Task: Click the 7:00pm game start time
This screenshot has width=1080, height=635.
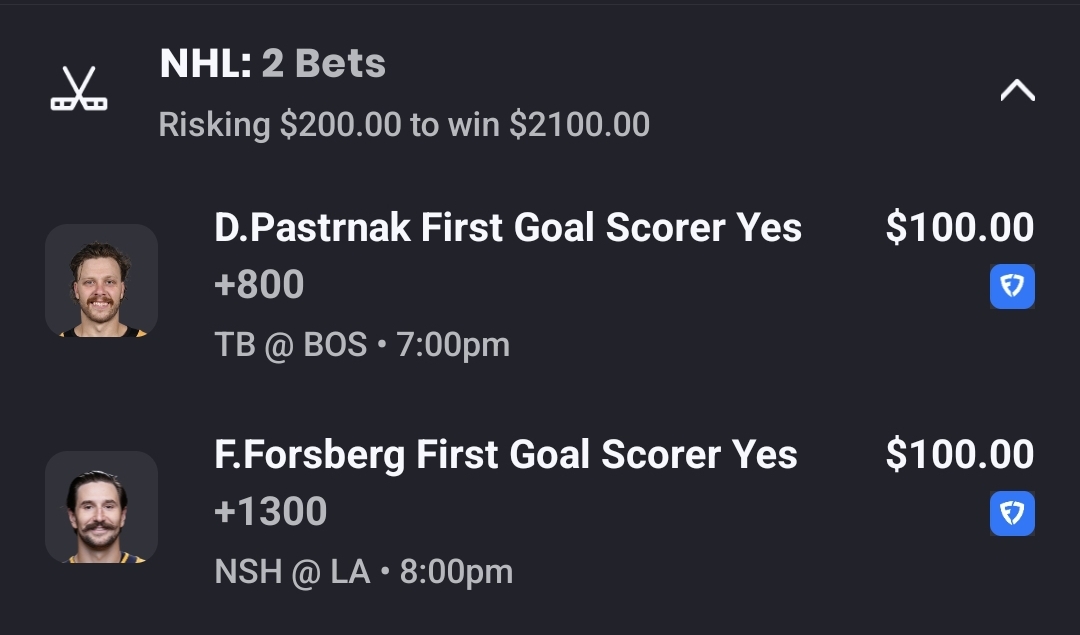Action: [453, 345]
